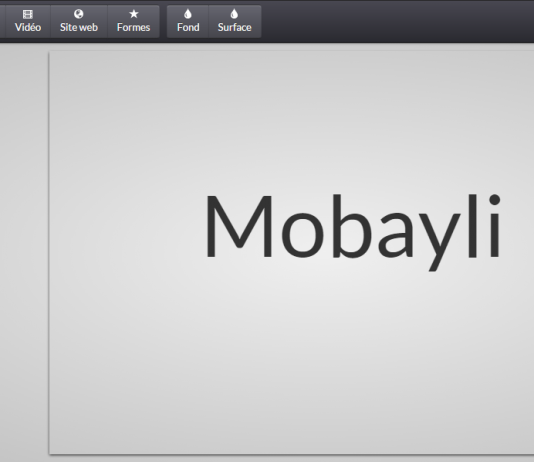Click the gap between Formes and Fond
534x462 pixels.
pos(163,21)
